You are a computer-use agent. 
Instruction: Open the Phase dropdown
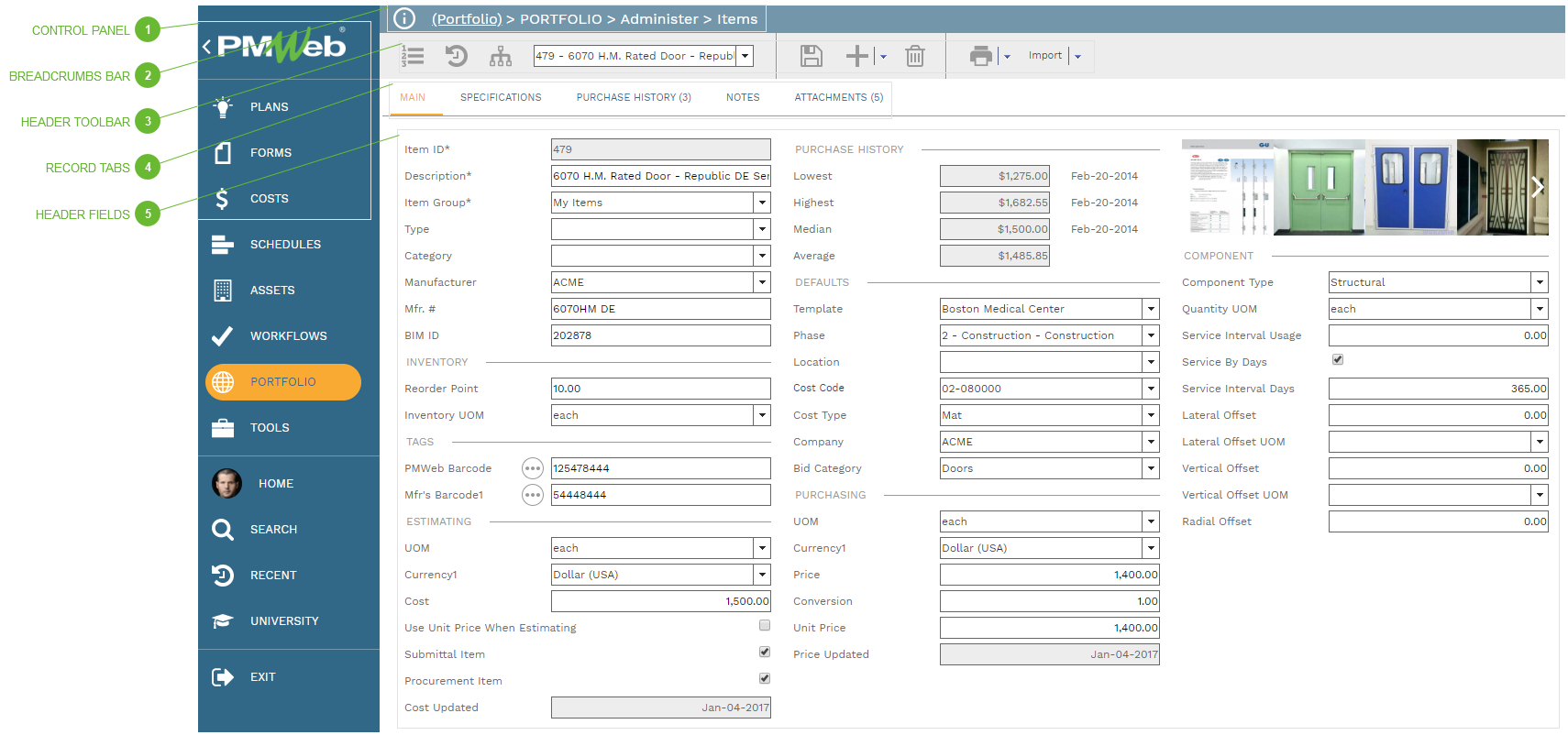[x=1151, y=335]
